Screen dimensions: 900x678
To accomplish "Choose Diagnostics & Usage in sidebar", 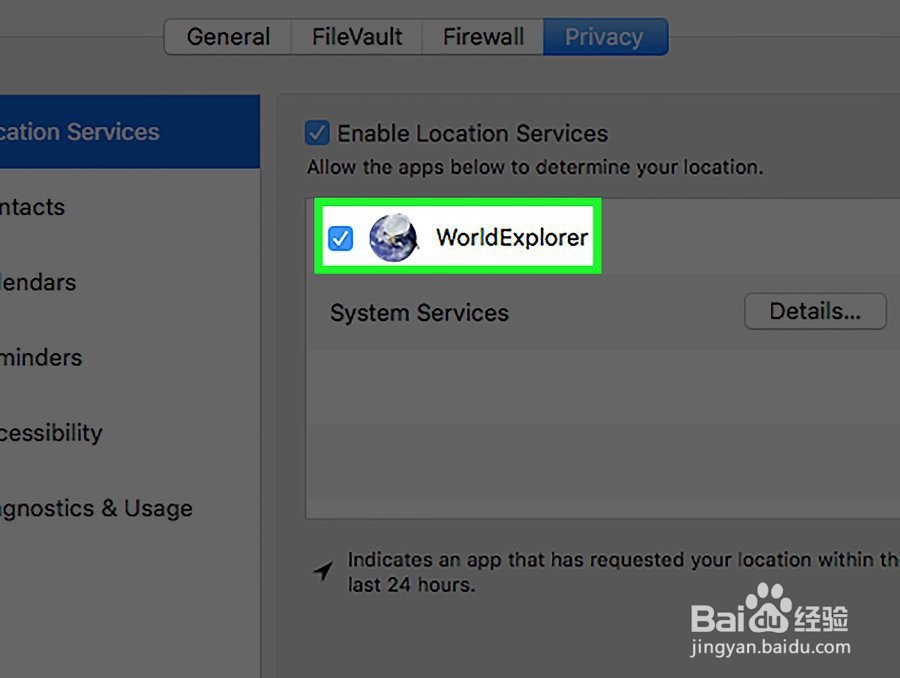I will pos(130,508).
